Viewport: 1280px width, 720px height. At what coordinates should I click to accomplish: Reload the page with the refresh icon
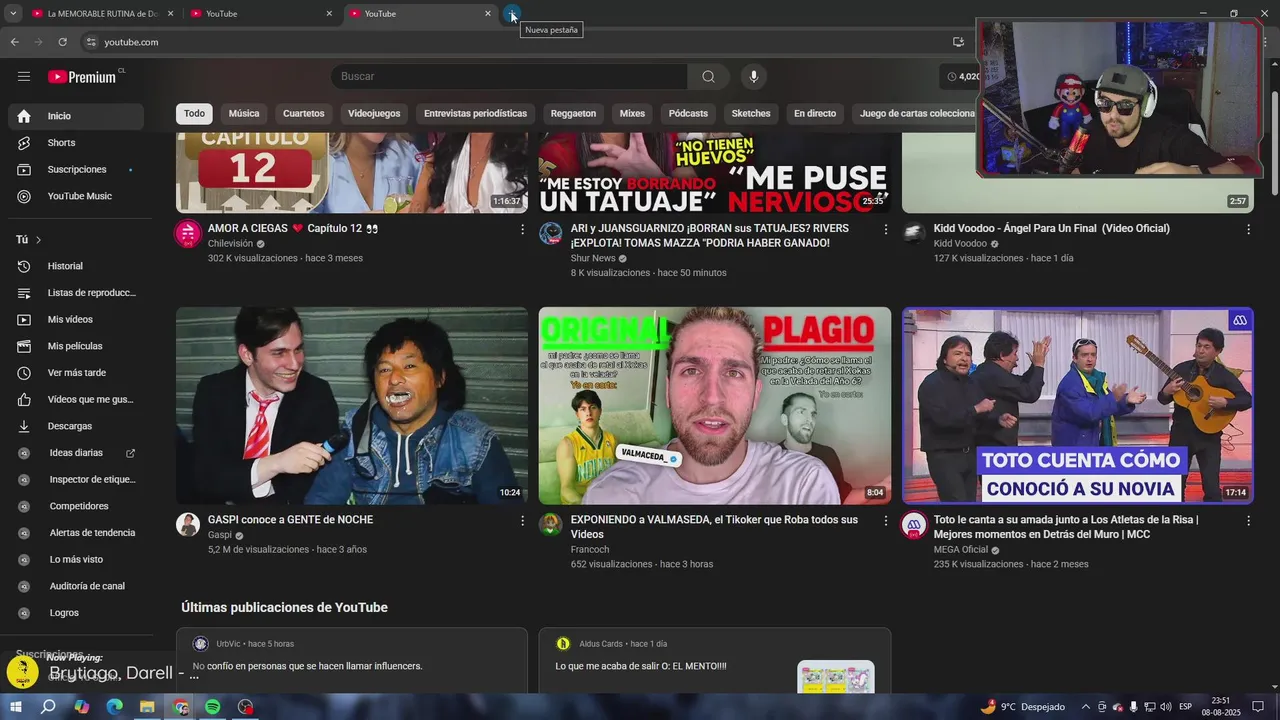click(x=62, y=42)
